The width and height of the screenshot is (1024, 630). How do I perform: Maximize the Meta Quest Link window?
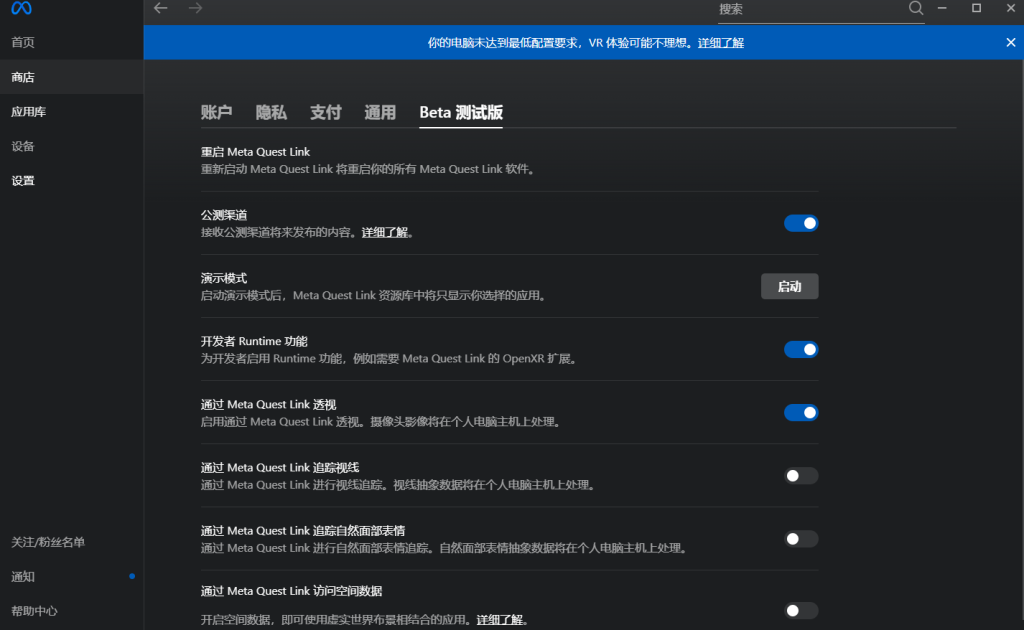click(976, 8)
